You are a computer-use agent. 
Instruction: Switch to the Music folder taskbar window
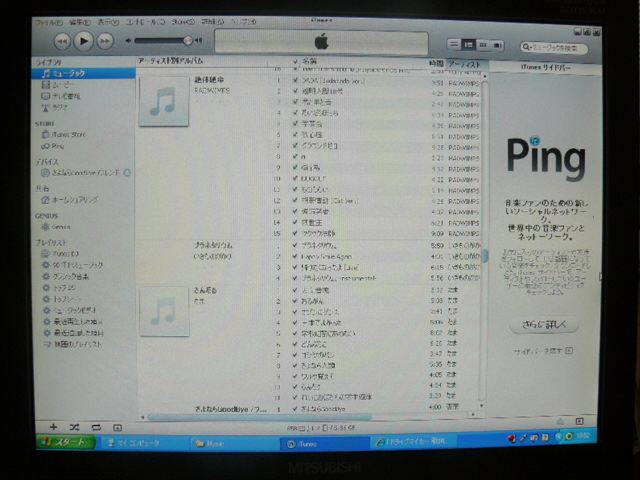point(233,444)
